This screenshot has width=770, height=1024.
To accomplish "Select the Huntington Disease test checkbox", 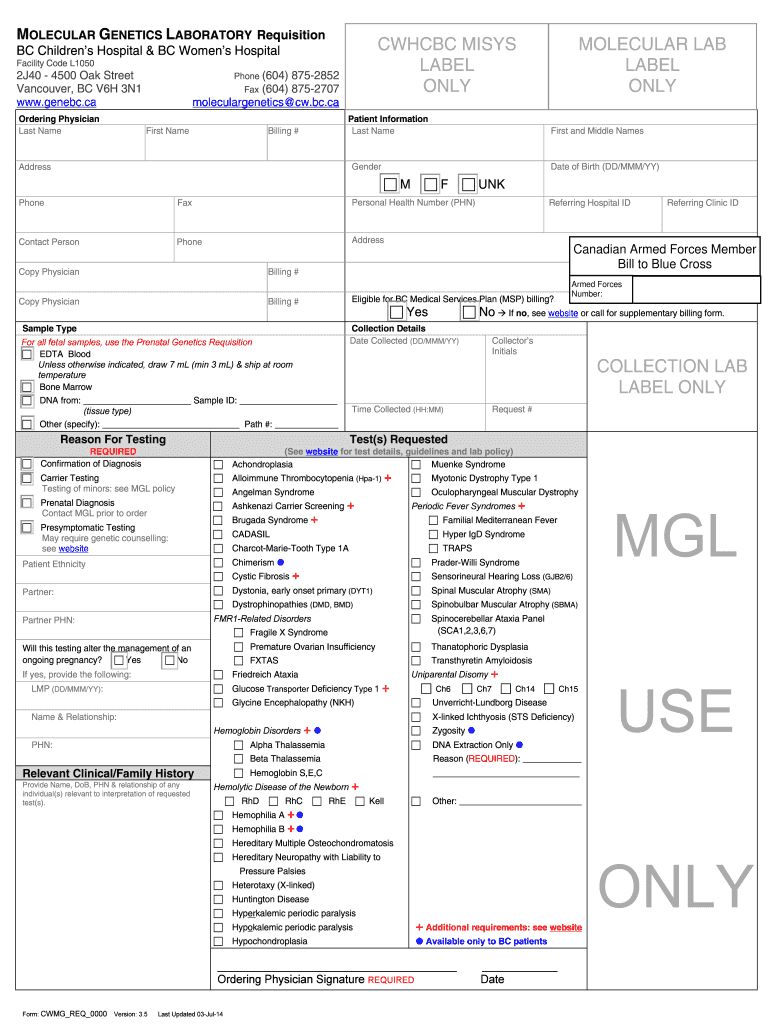I will 218,899.
